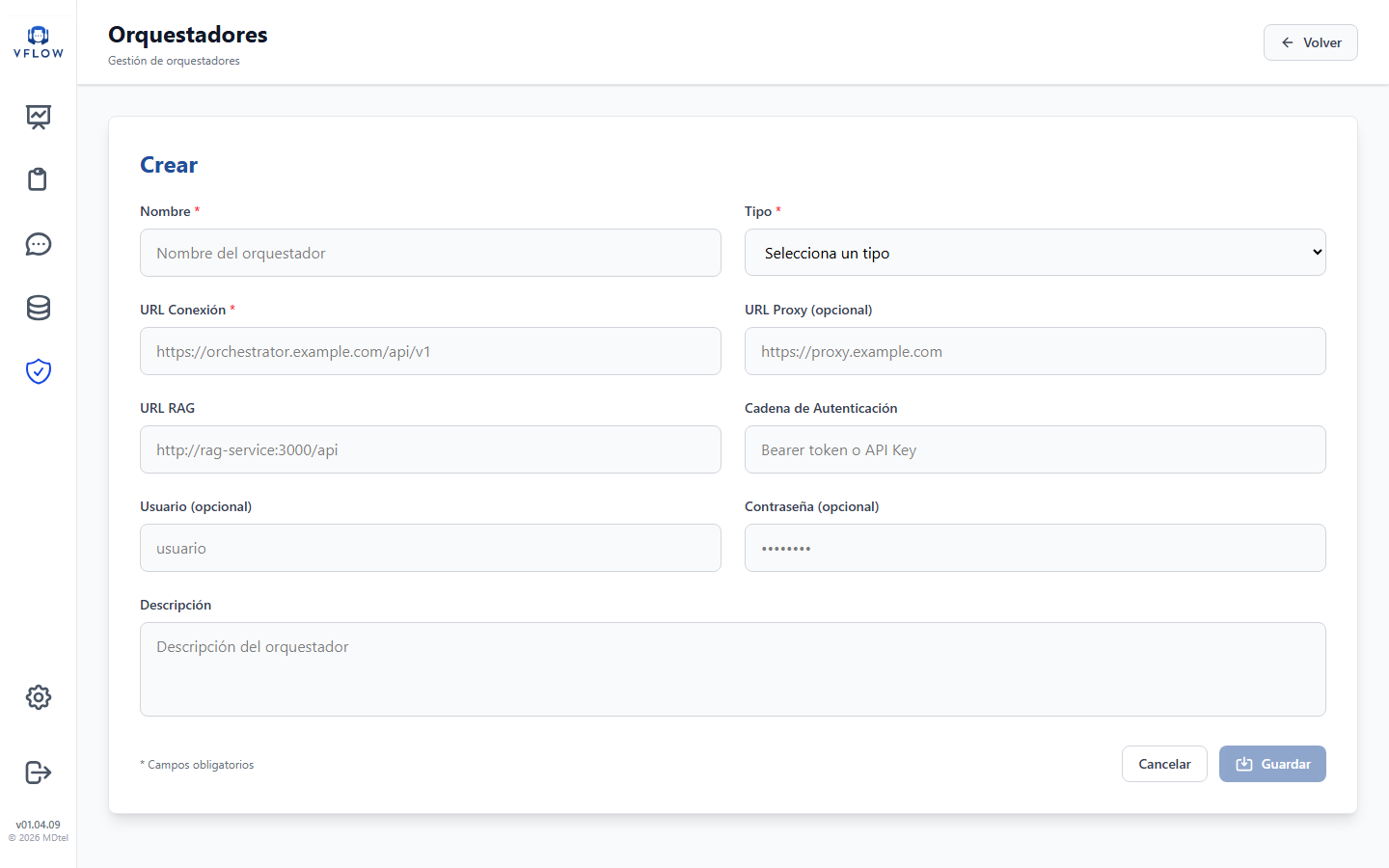Expand the Tipo dropdown
The height and width of the screenshot is (868, 1389).
click(1035, 253)
